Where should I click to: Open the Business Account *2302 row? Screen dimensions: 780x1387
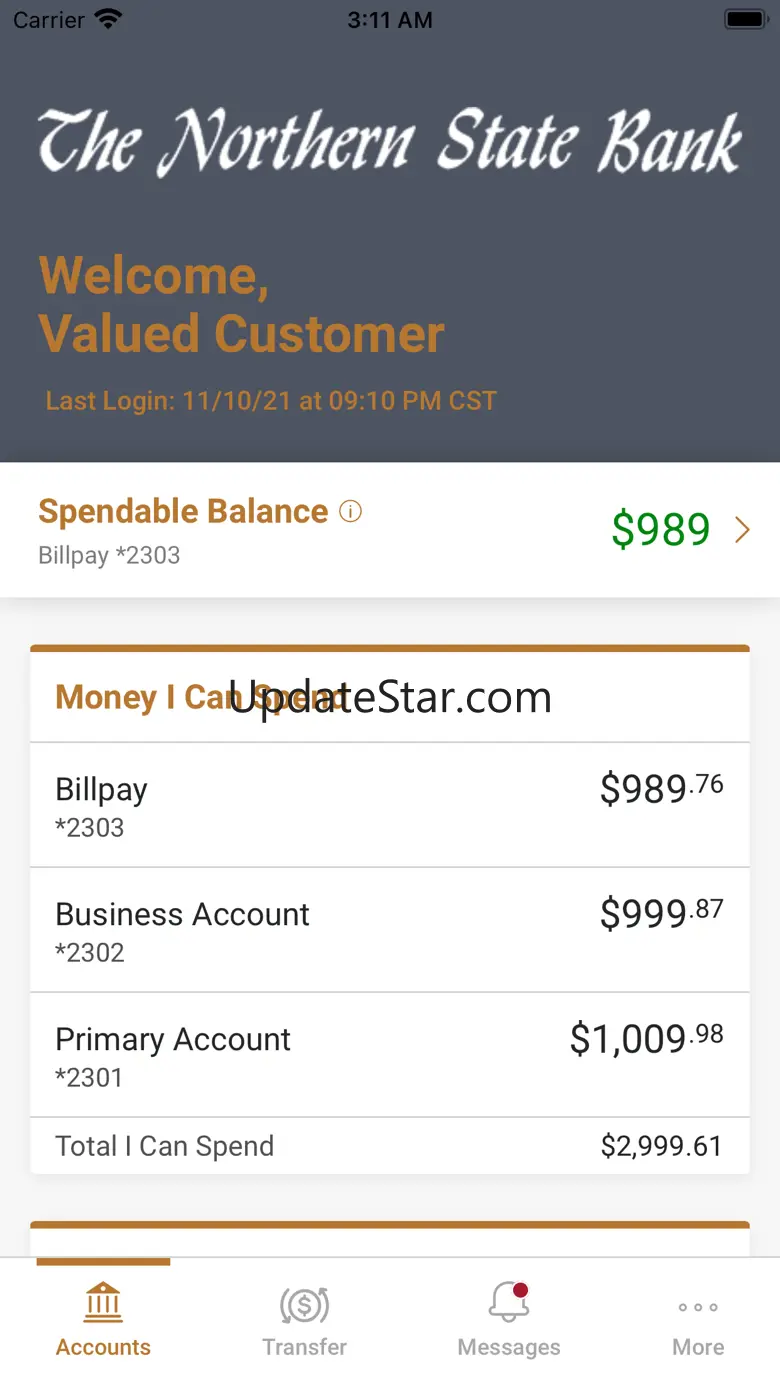click(390, 930)
